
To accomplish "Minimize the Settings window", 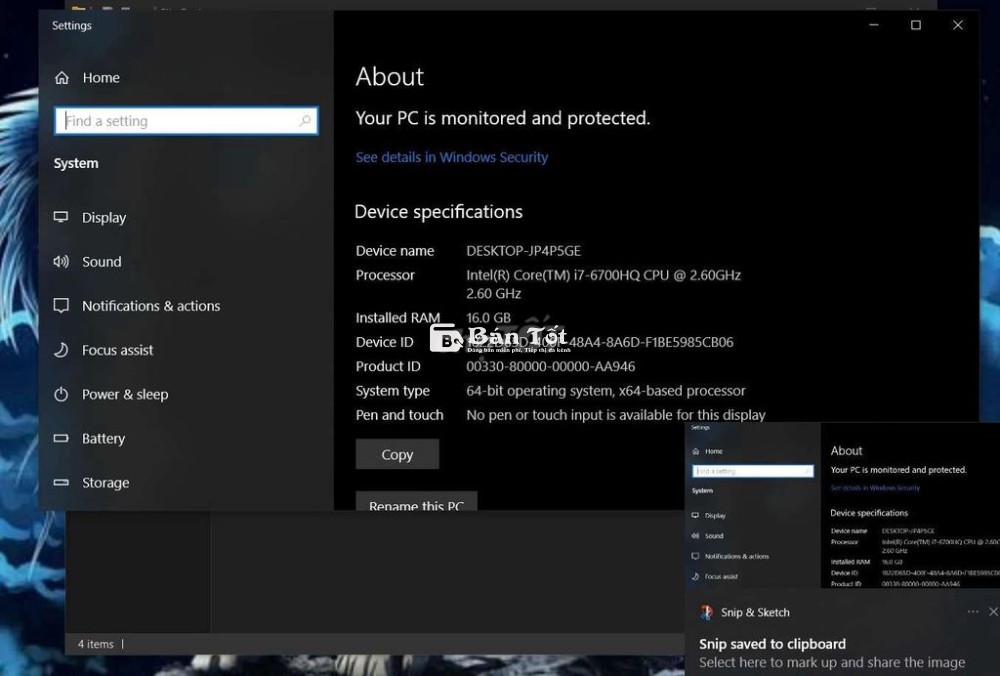I will [x=874, y=25].
